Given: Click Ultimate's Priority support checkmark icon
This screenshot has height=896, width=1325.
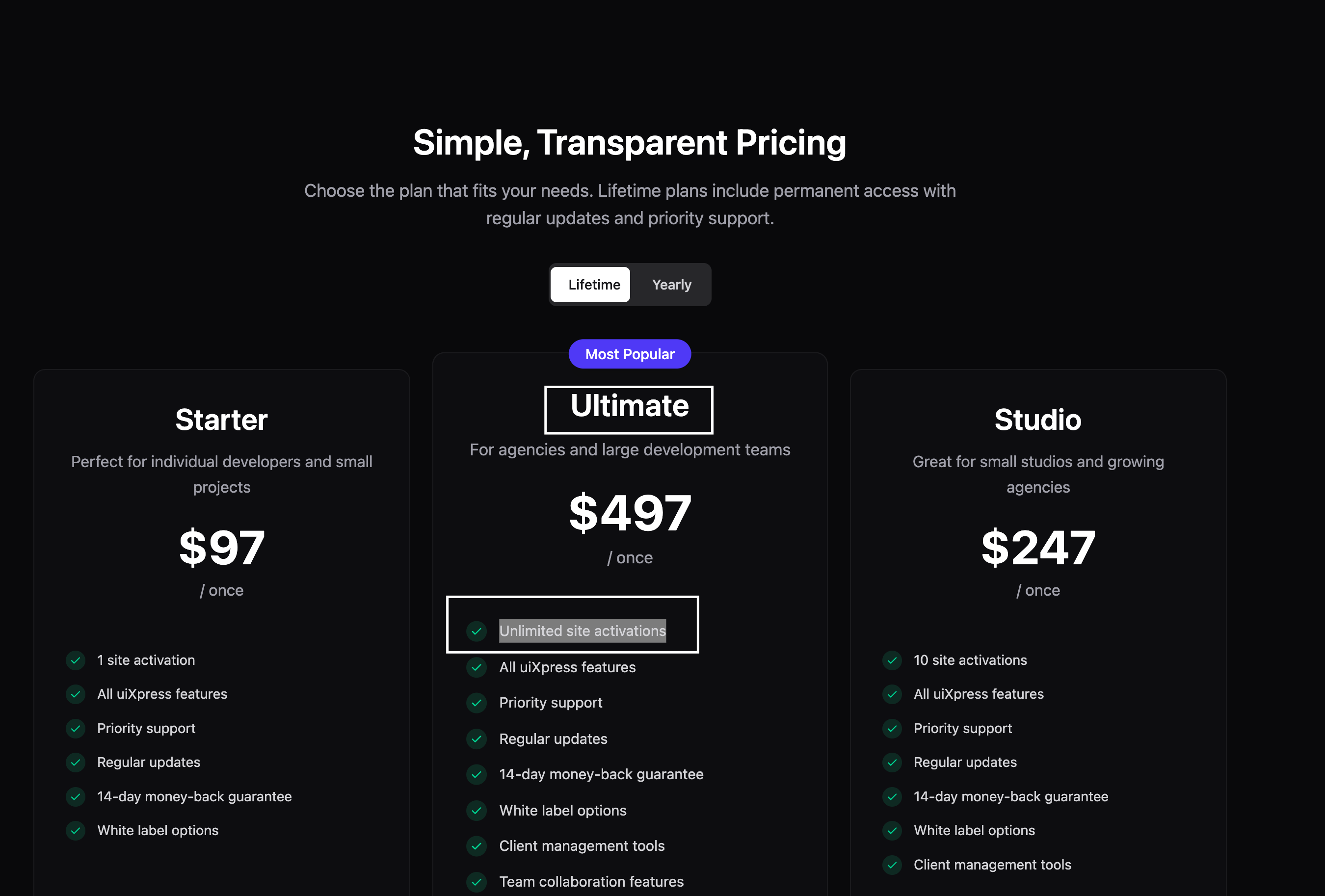Looking at the screenshot, I should [x=476, y=703].
